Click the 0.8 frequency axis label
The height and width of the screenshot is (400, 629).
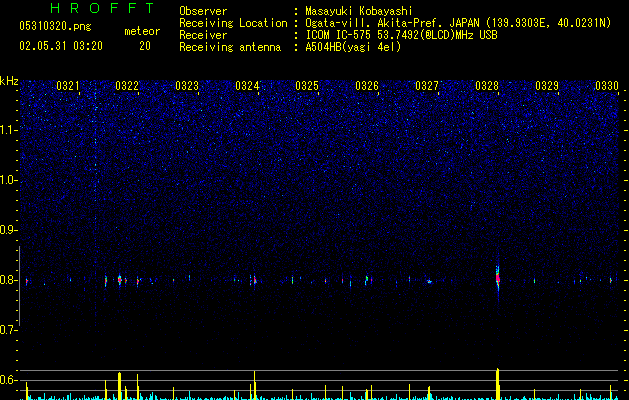coord(9,280)
